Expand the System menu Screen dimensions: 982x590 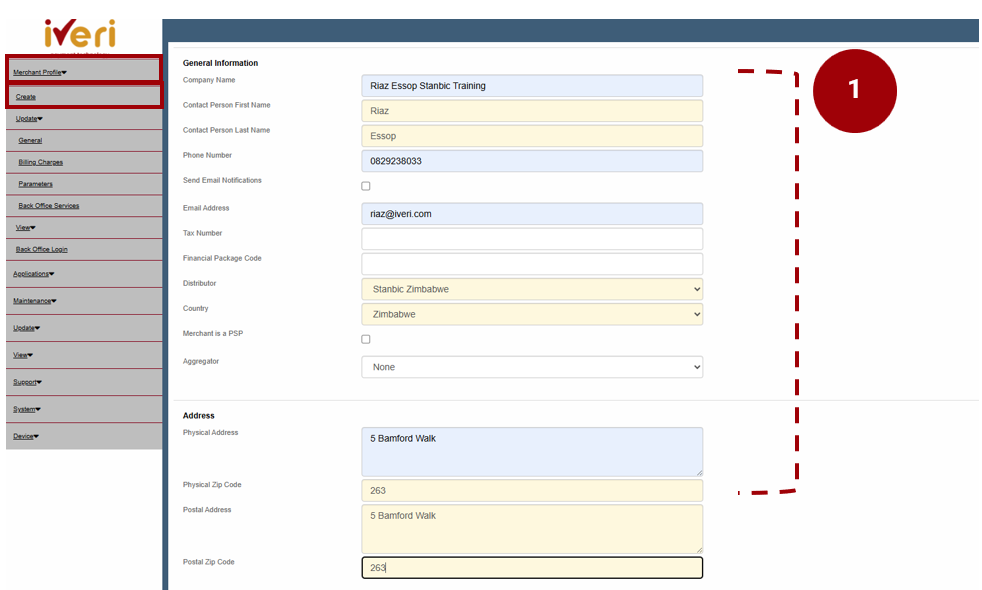click(27, 410)
